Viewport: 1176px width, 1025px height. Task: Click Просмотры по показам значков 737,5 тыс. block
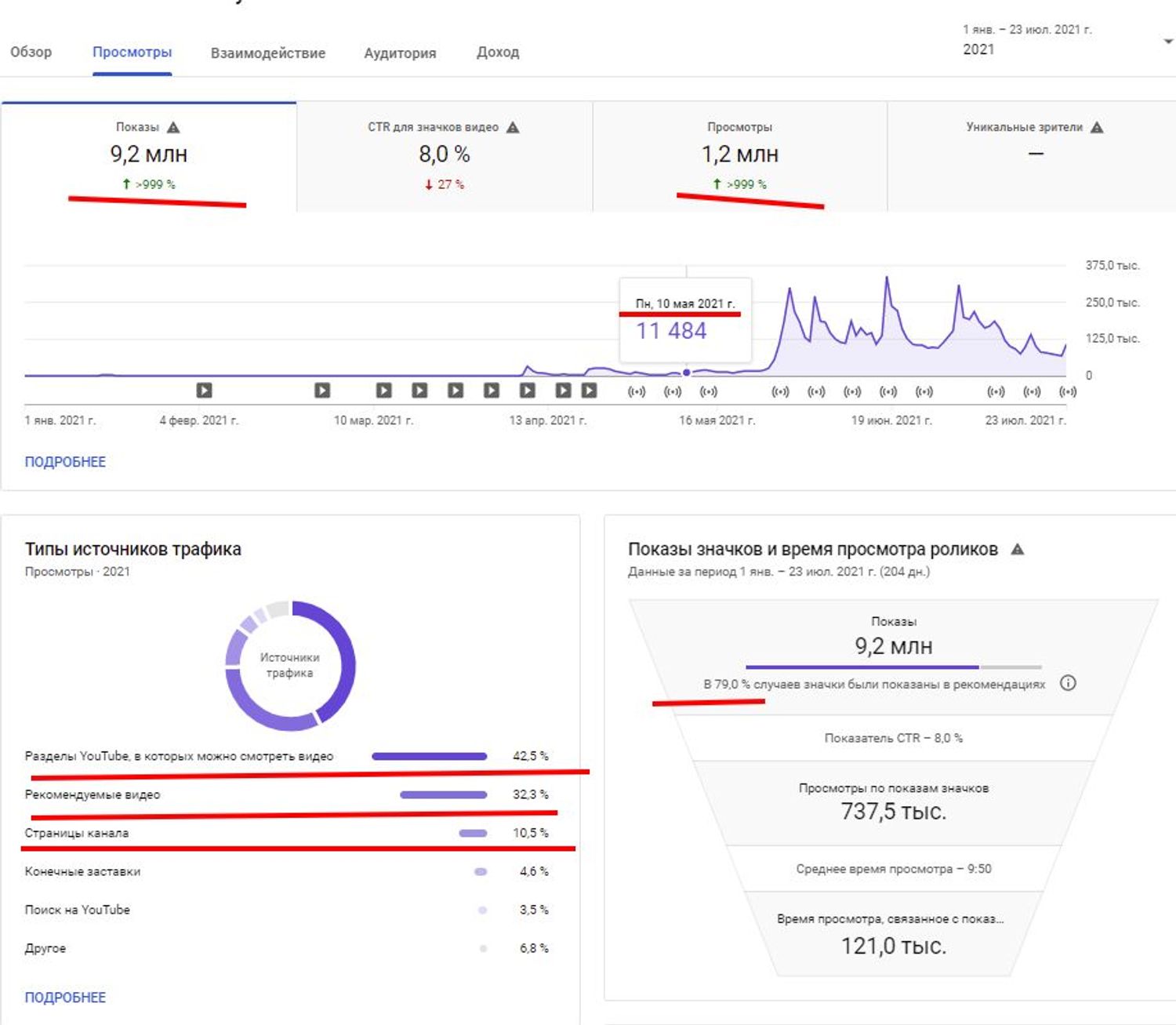(894, 802)
